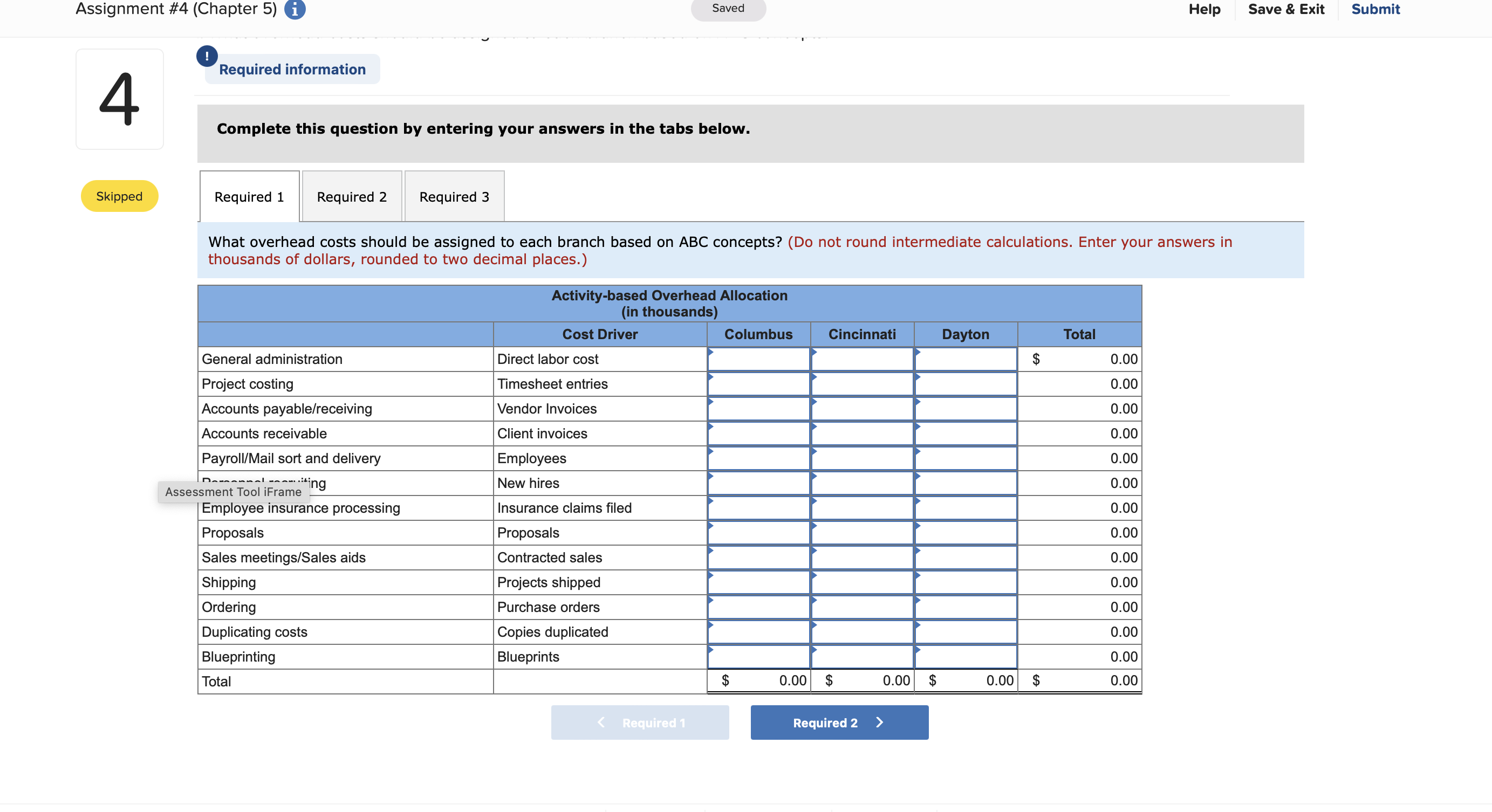Image resolution: width=1492 pixels, height=812 pixels.
Task: Click the Saved status button
Action: (728, 8)
